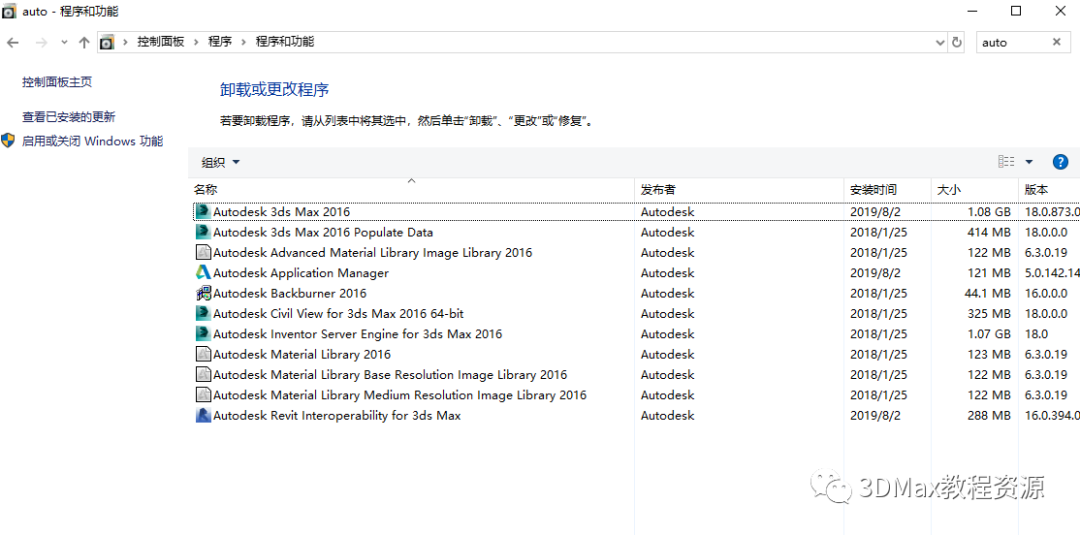Expand the address bar history dropdown
Image resolution: width=1080 pixels, height=535 pixels.
click(941, 43)
